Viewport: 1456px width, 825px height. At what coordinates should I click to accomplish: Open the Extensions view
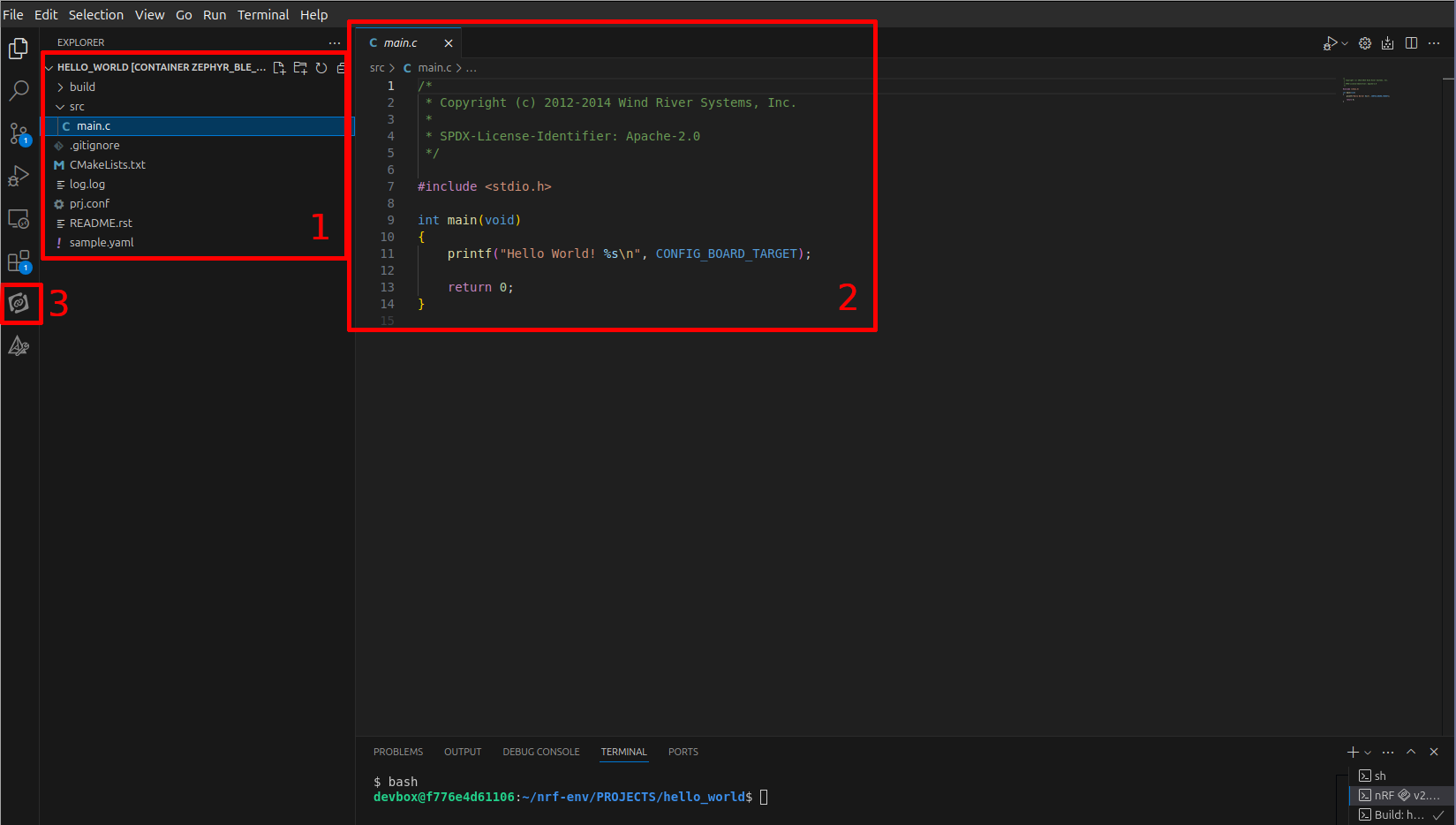pos(19,261)
